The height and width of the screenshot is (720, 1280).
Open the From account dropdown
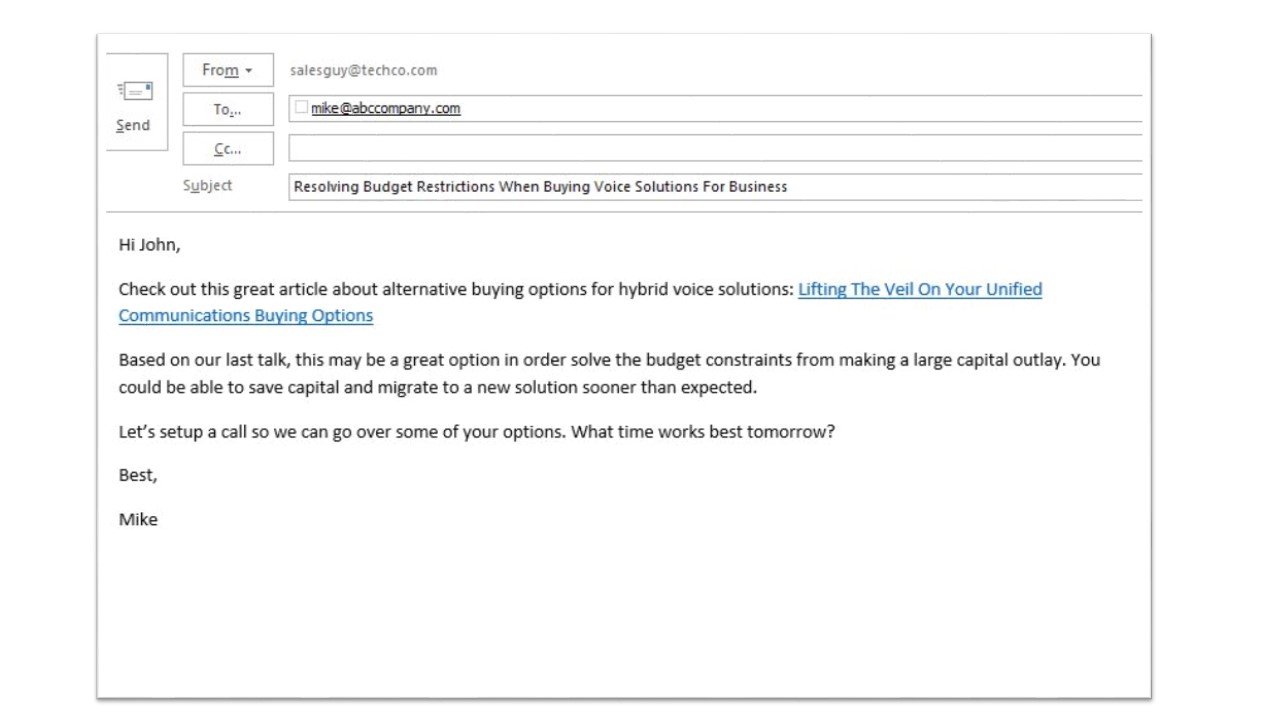pyautogui.click(x=228, y=70)
